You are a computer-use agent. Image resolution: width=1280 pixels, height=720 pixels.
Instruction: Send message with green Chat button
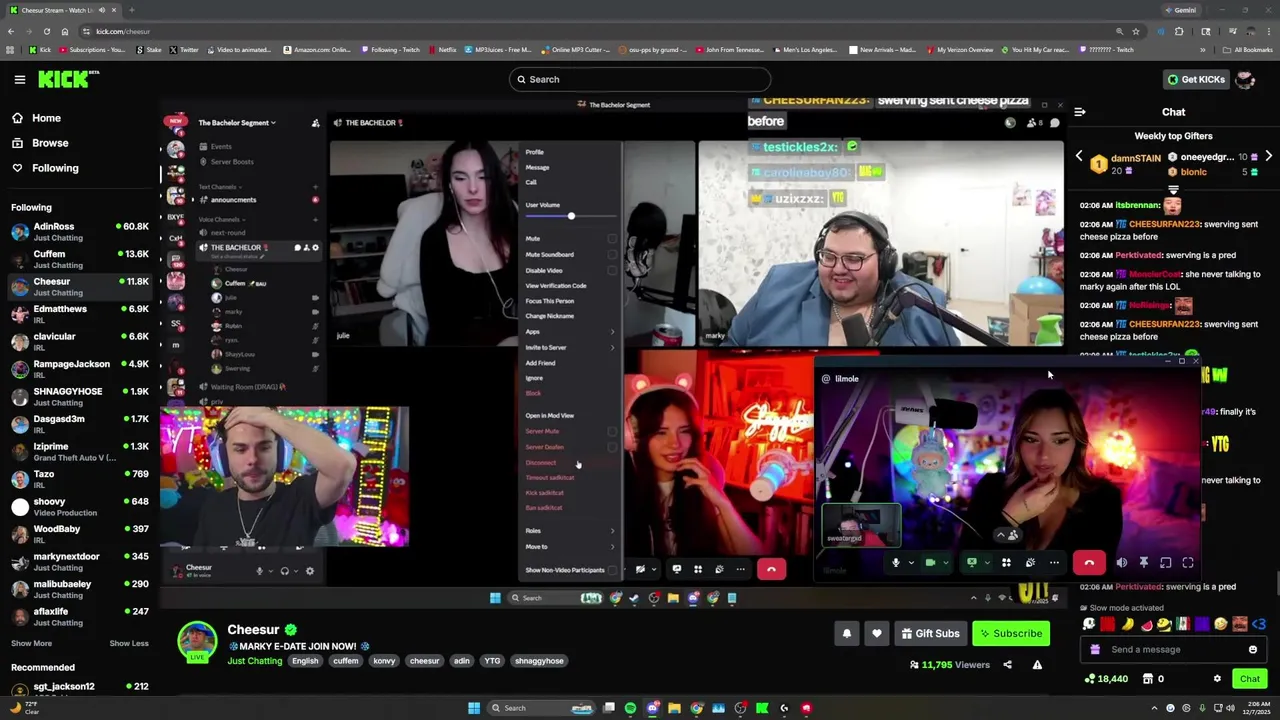[x=1250, y=679]
